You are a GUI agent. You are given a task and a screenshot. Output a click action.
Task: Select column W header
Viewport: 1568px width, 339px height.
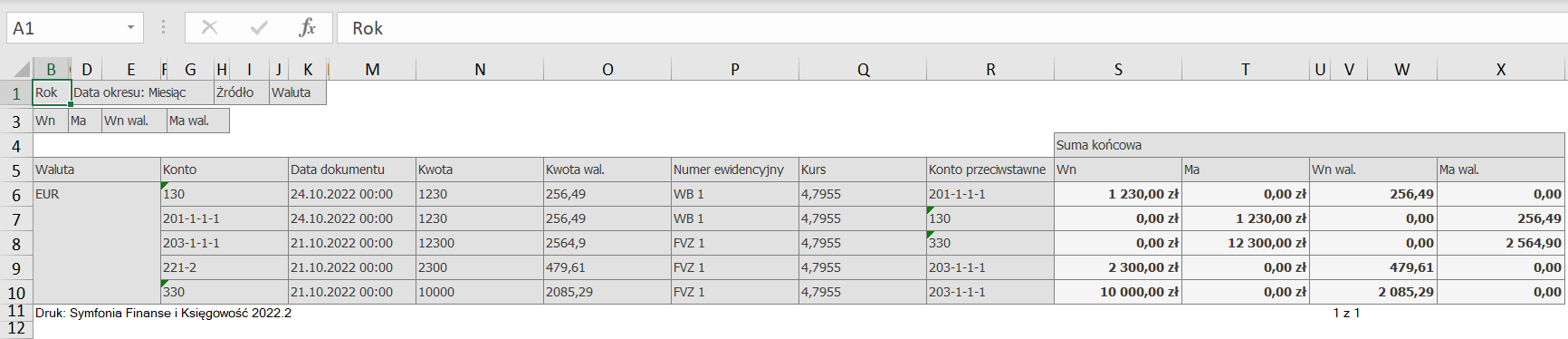(1402, 69)
